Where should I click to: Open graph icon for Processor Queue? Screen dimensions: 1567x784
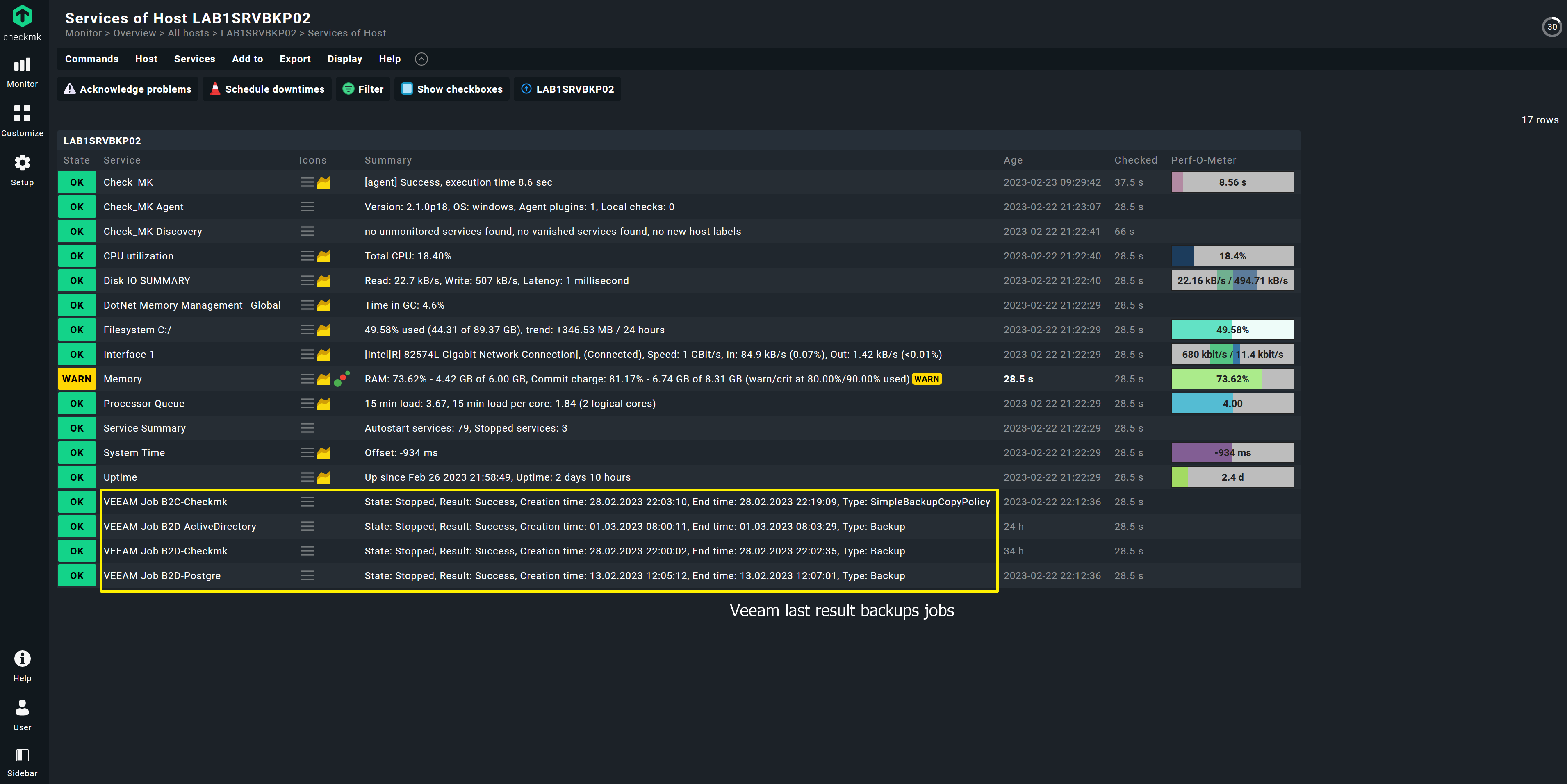324,404
